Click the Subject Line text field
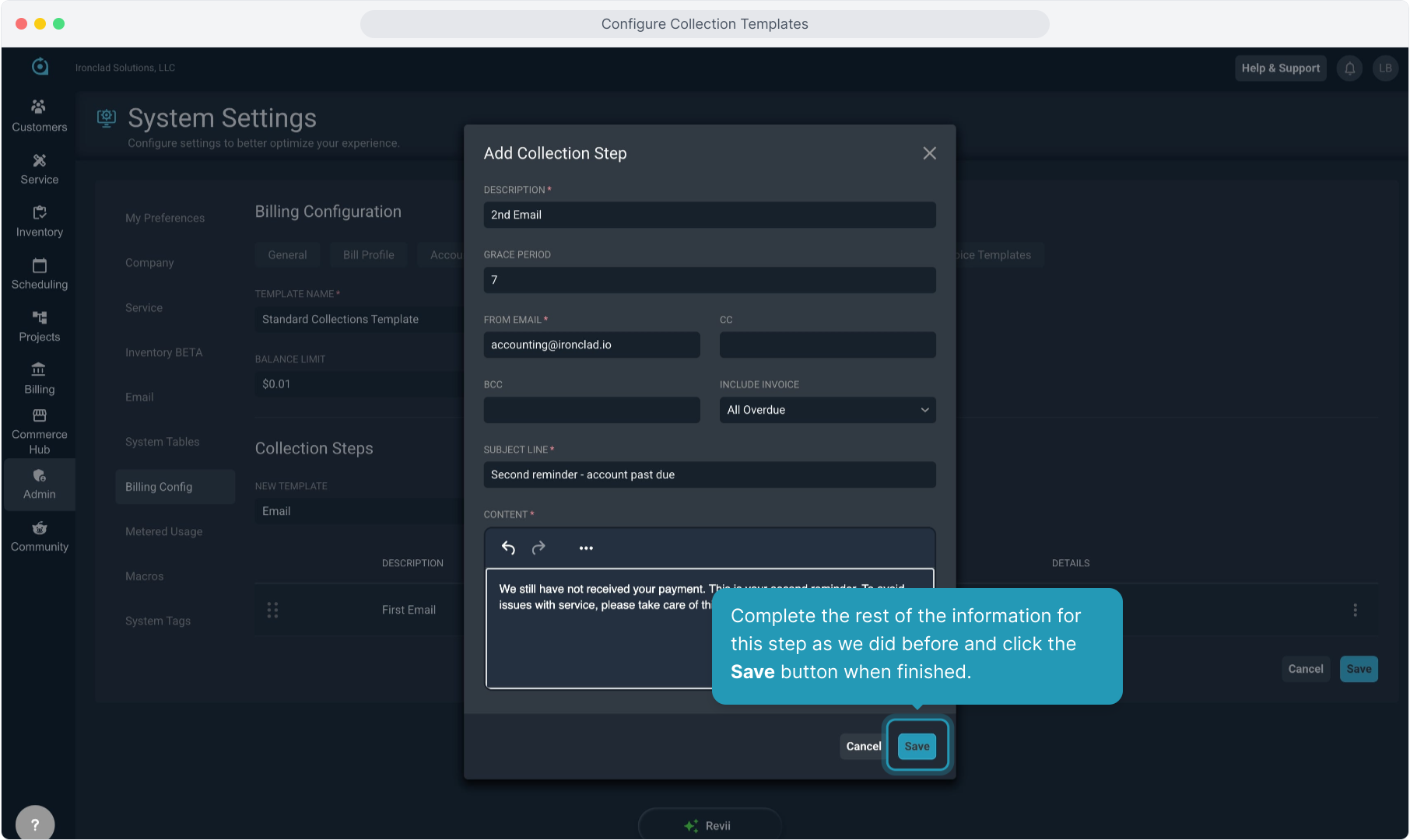 point(709,474)
